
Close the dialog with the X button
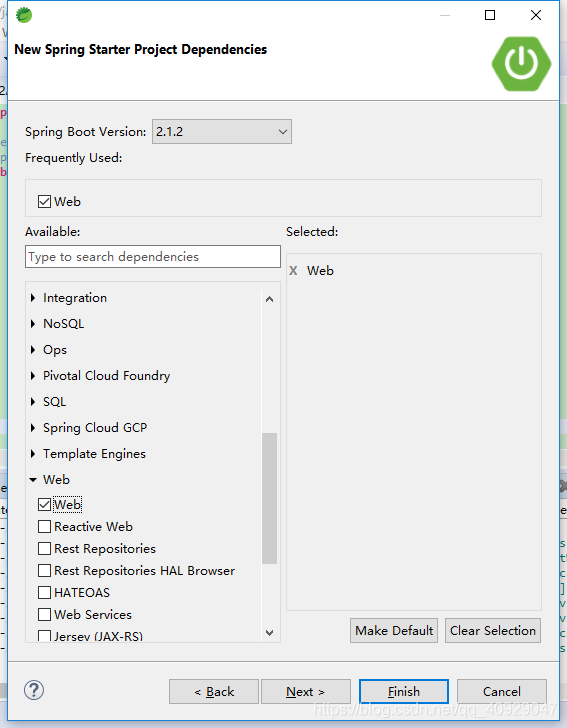(536, 15)
